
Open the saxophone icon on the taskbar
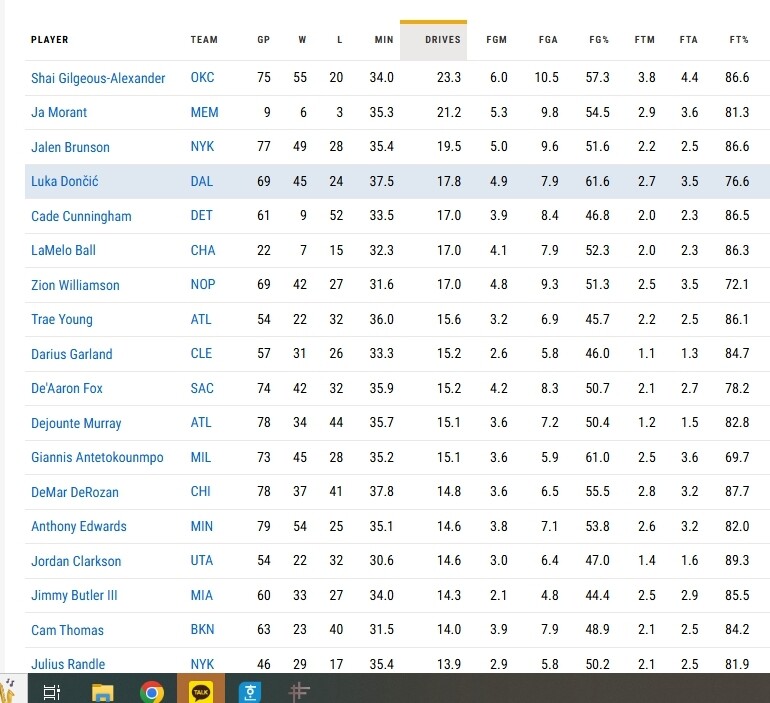(8, 691)
